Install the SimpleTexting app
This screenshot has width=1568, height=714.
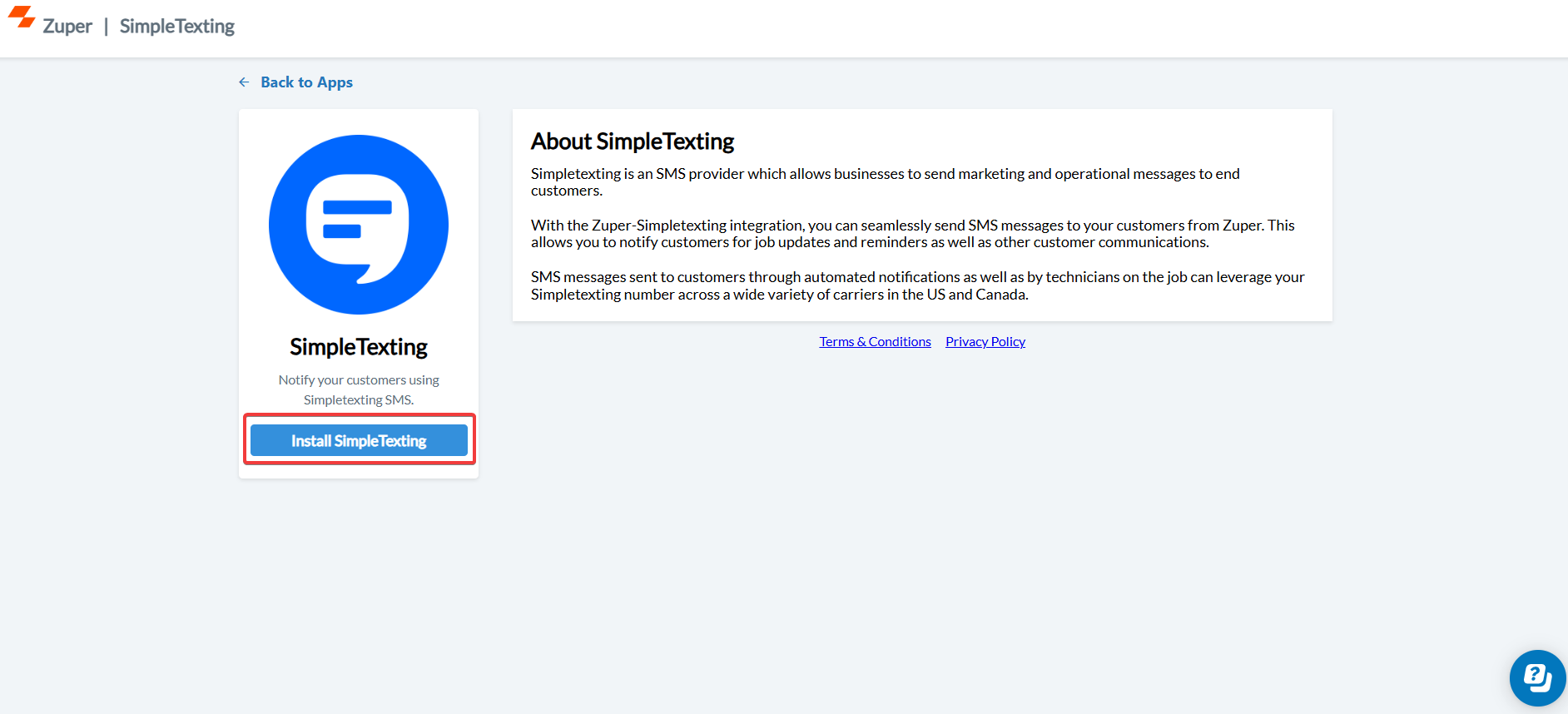(x=359, y=440)
